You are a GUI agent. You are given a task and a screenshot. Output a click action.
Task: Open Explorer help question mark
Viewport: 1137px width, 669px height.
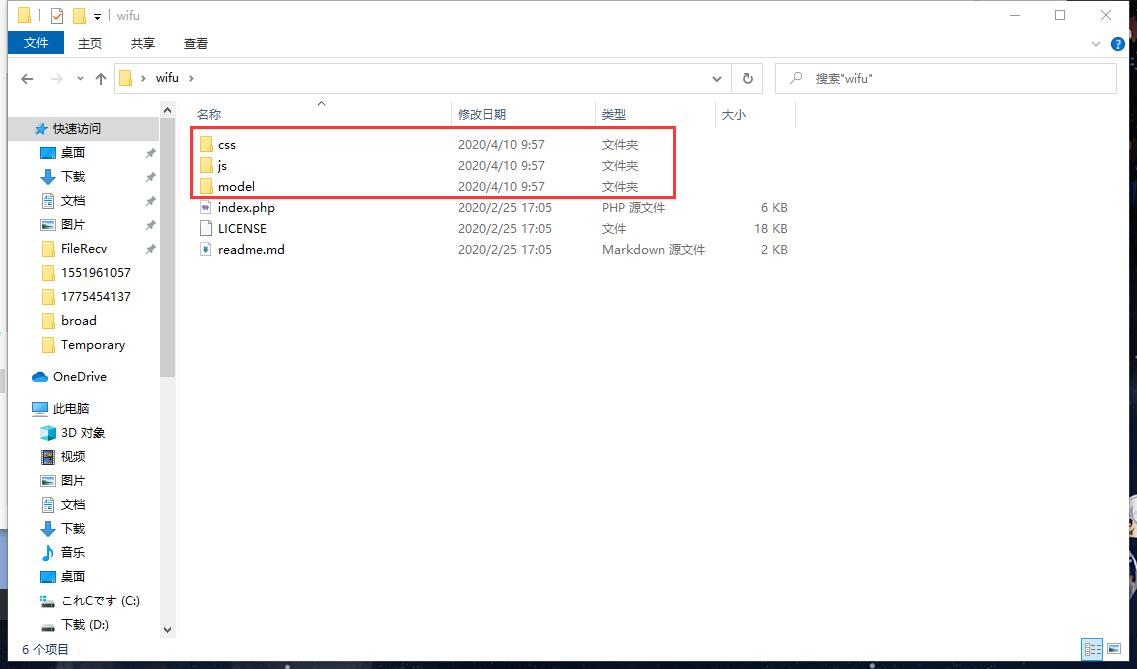coord(1117,43)
